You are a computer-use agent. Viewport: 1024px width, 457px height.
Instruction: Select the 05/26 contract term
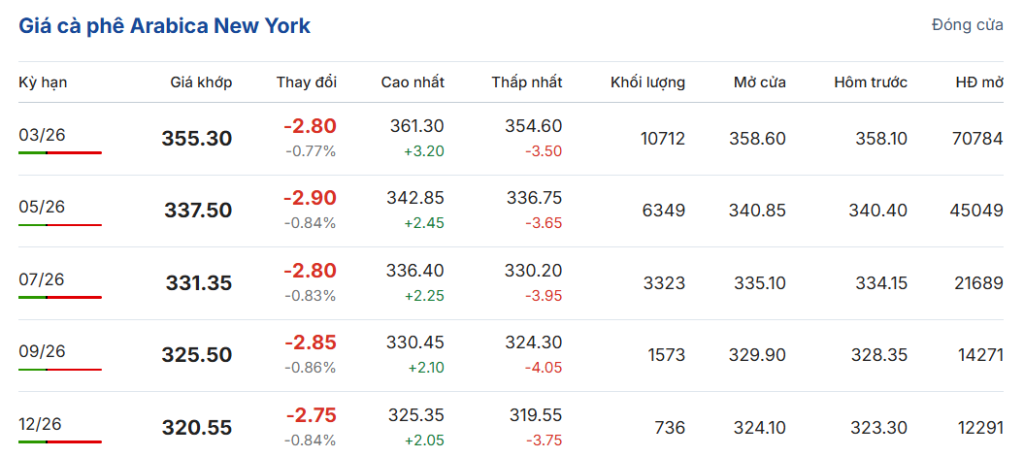(42, 207)
